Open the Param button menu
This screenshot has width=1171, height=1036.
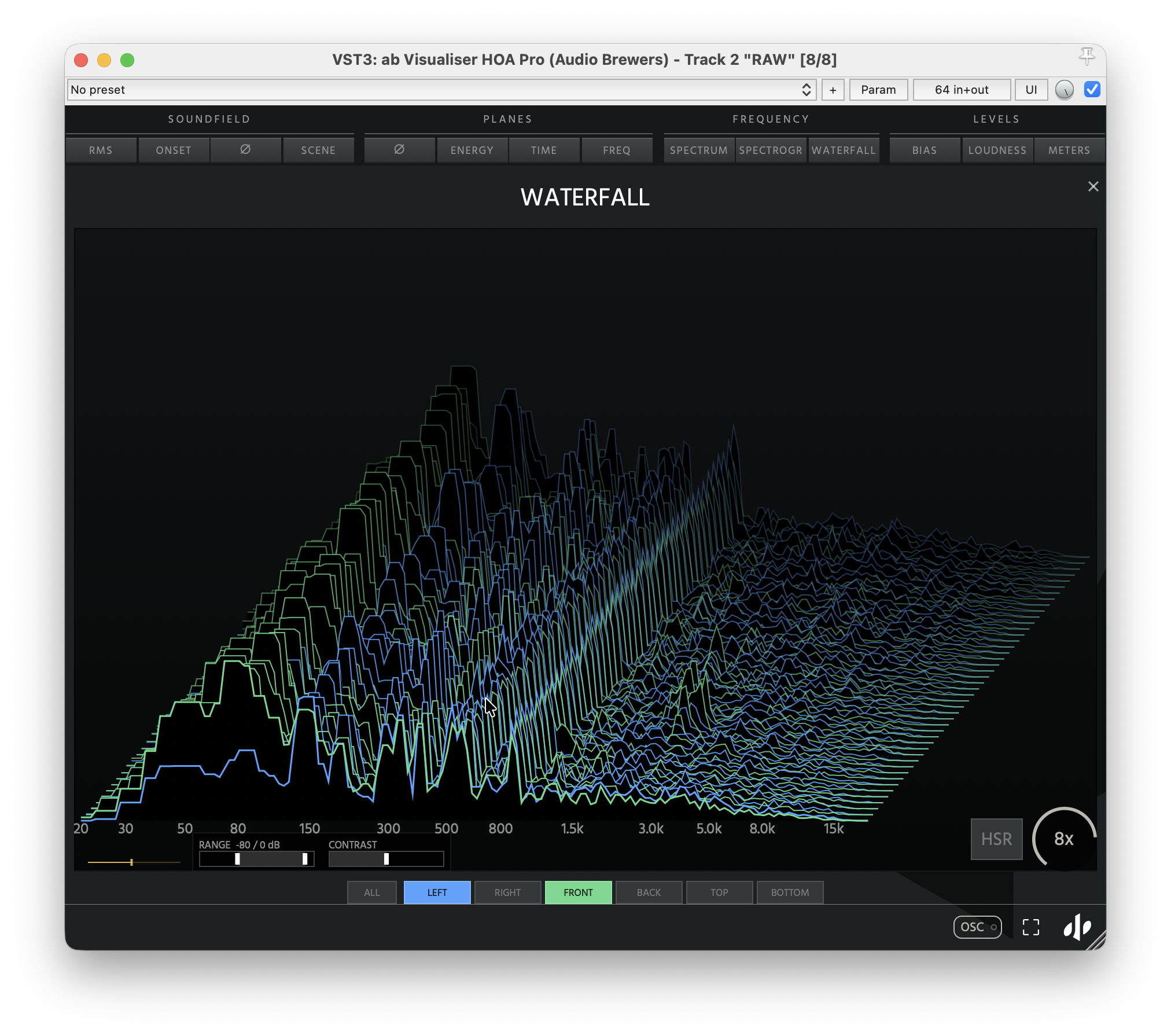coord(878,90)
